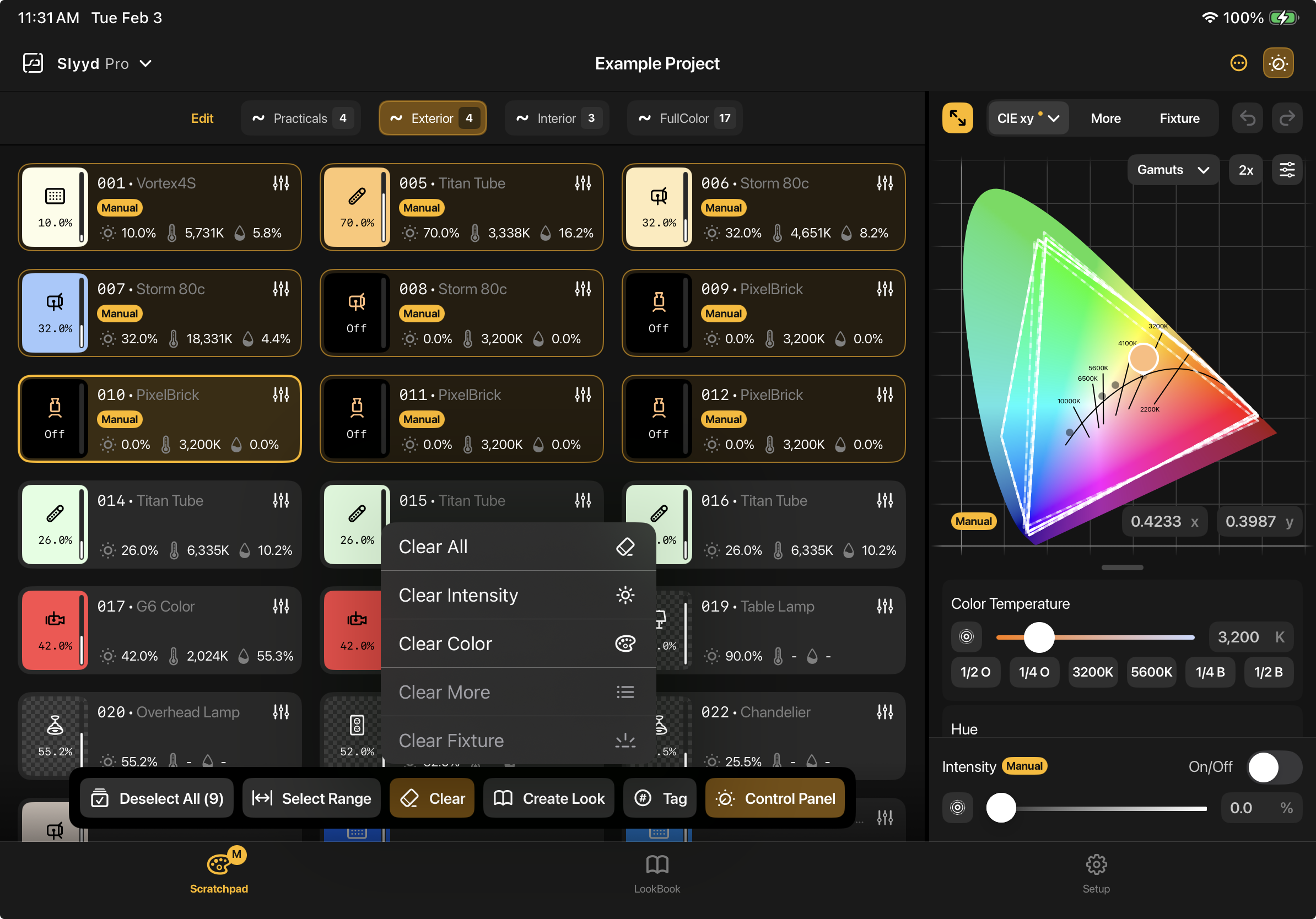Click the orange ellipsis more options icon
Image resolution: width=1316 pixels, height=919 pixels.
tap(1238, 63)
